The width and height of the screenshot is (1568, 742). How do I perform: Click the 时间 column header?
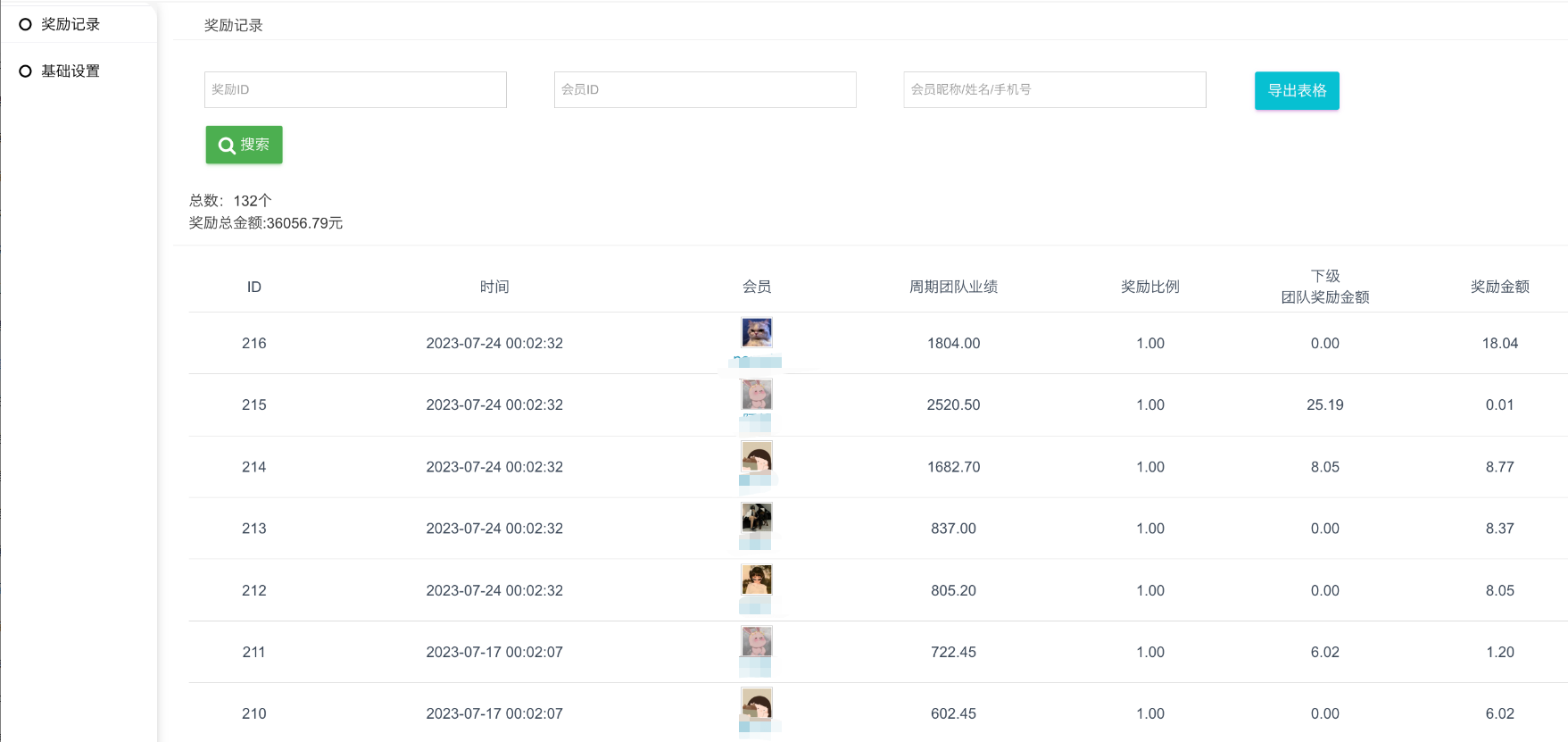click(494, 287)
